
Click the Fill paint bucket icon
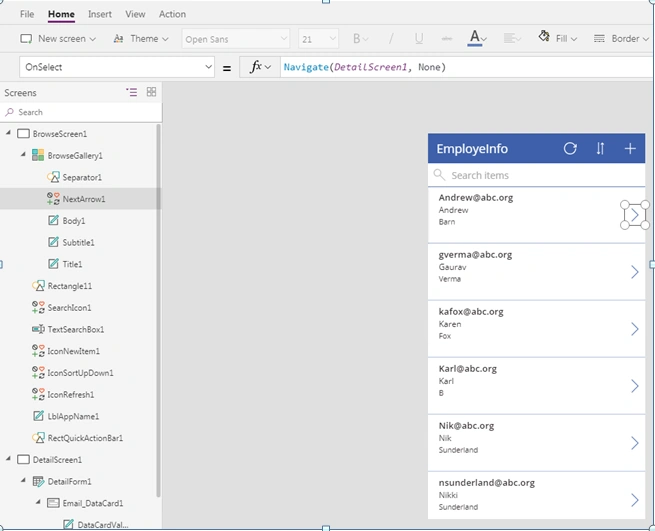coord(543,37)
